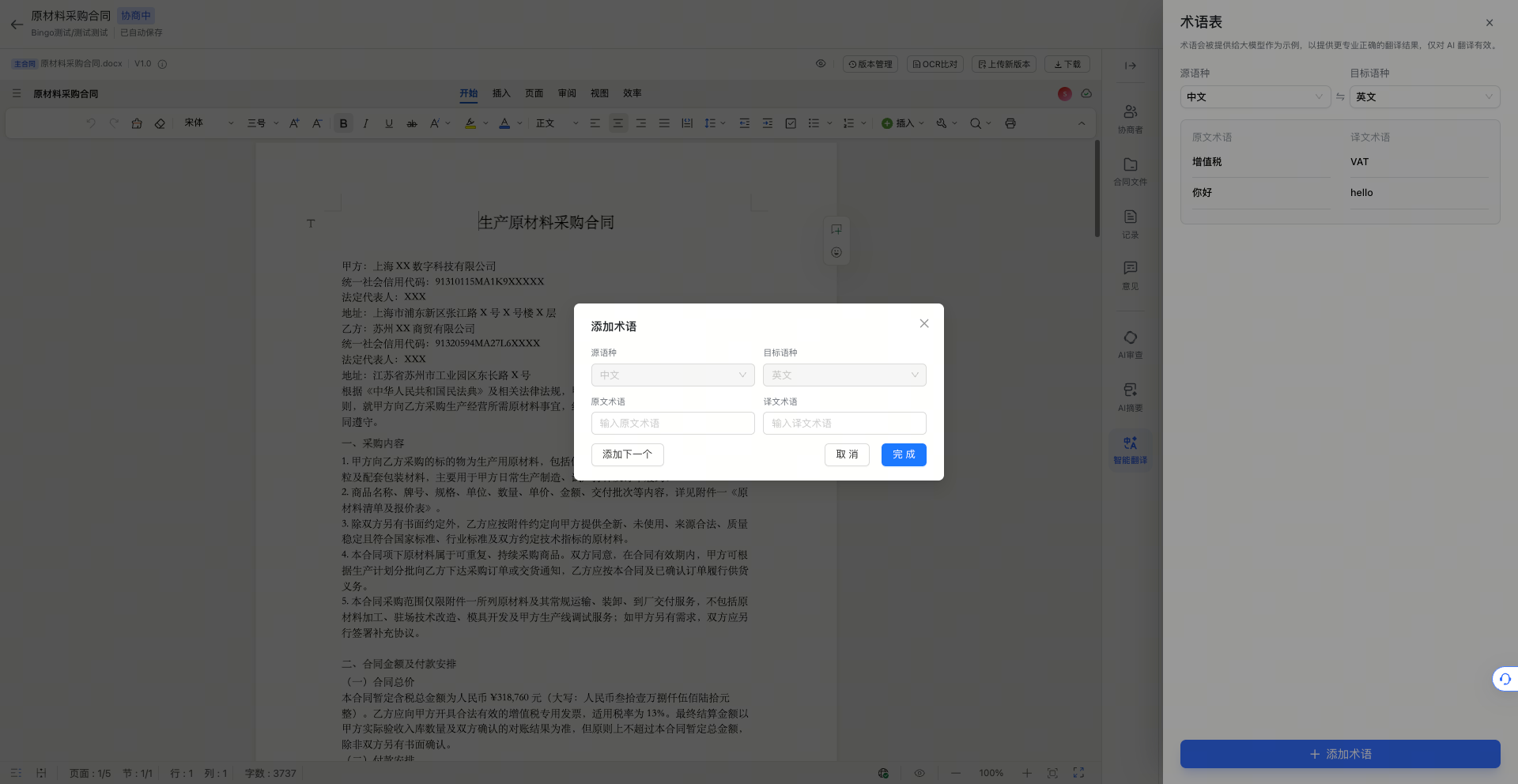Viewport: 1518px width, 784px height.
Task: Click the 添加下一个 button
Action: [628, 454]
